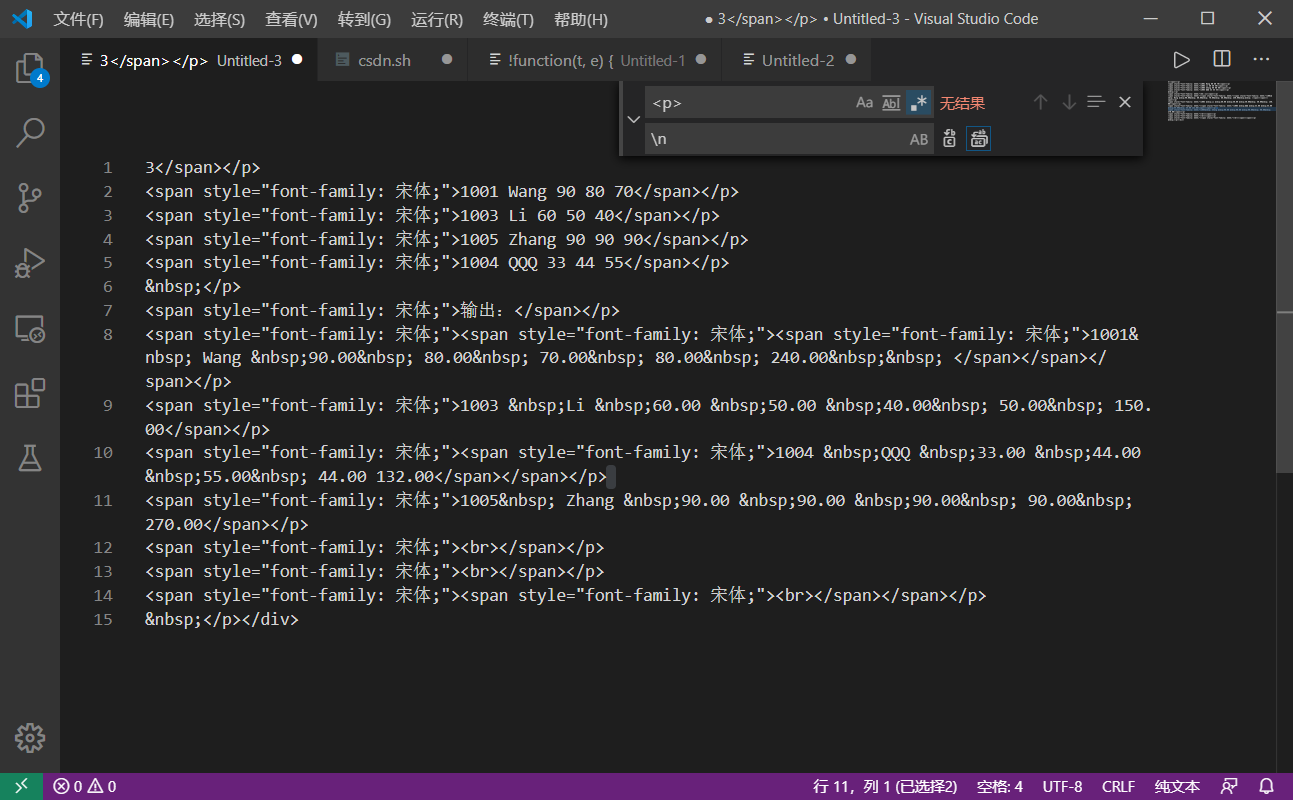Open the Testing flask view

coord(30,458)
